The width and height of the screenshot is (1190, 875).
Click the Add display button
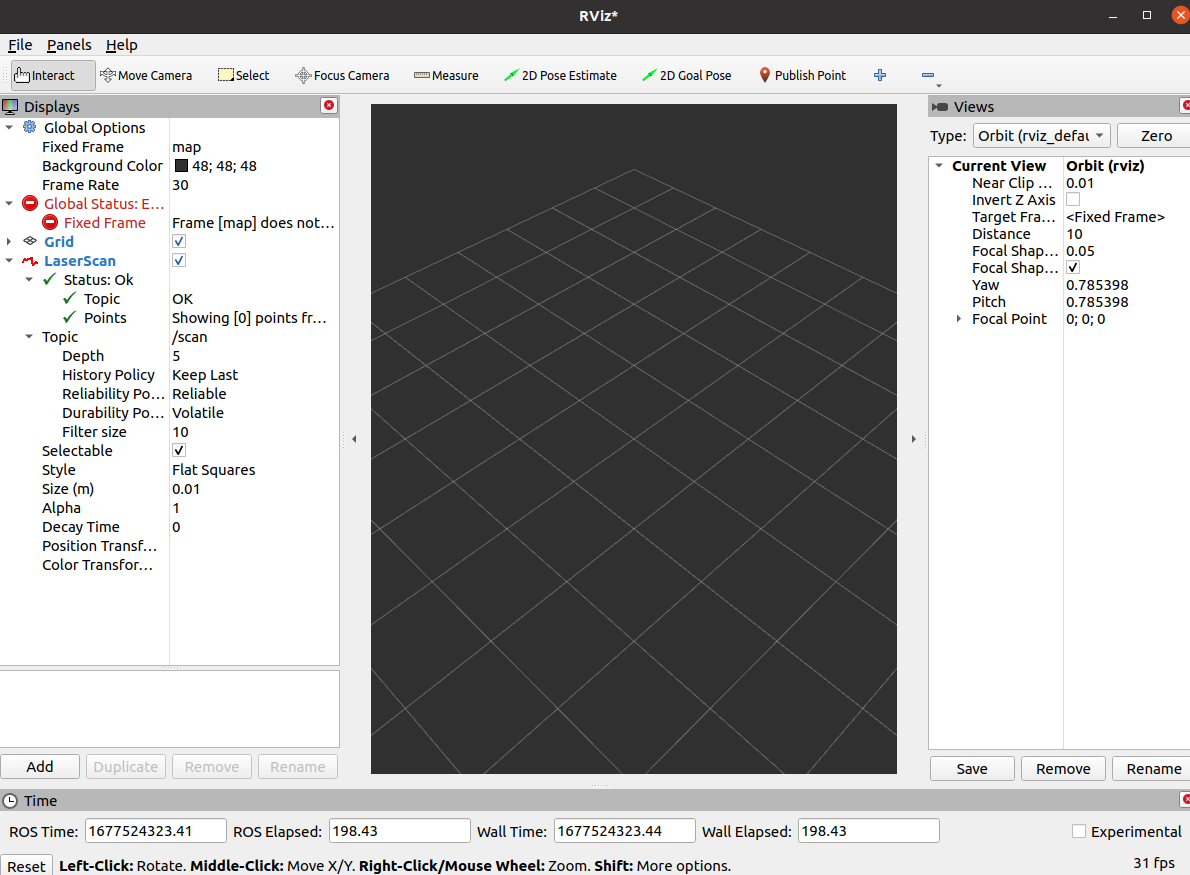point(39,766)
